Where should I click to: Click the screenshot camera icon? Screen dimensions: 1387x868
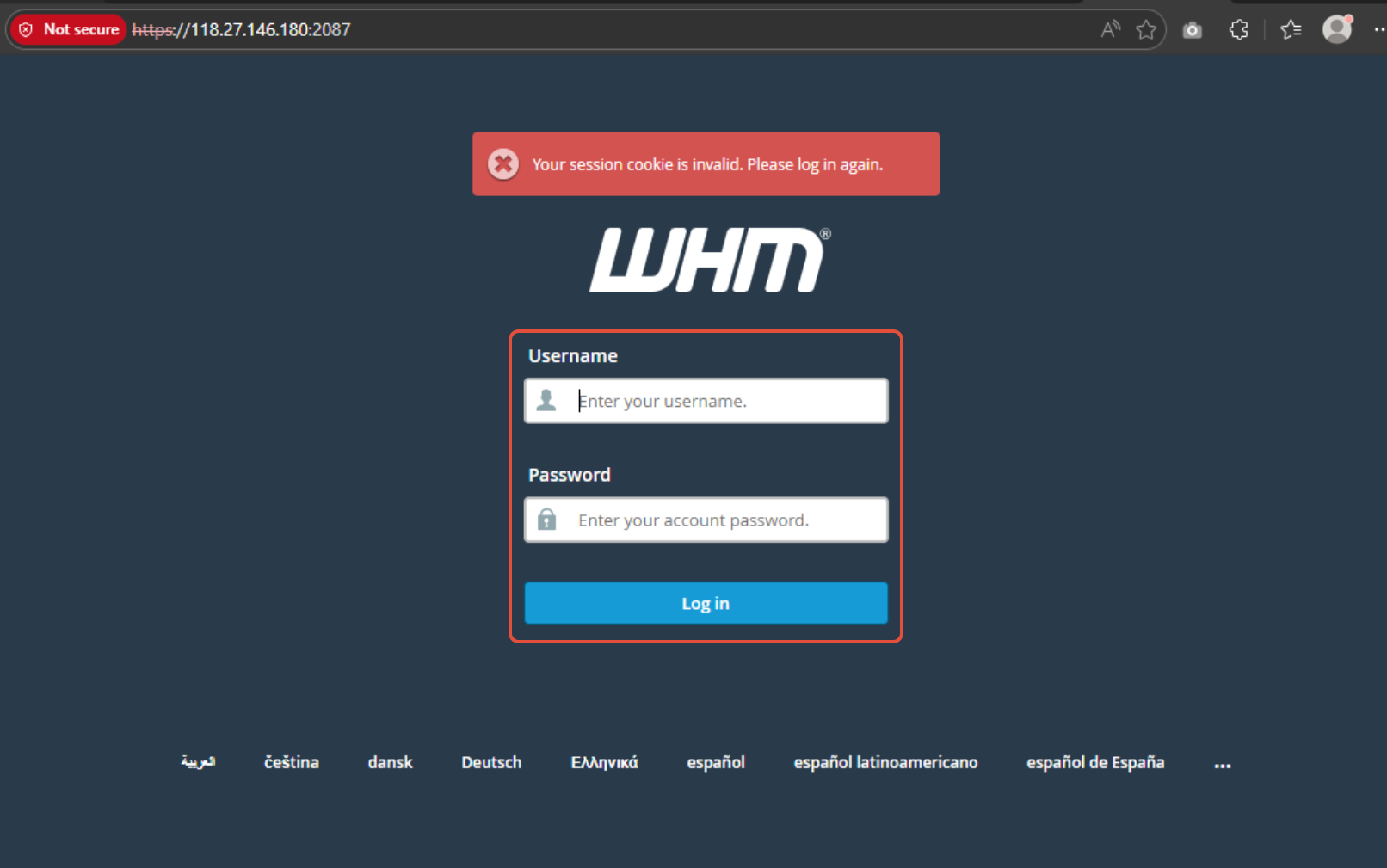click(1192, 30)
